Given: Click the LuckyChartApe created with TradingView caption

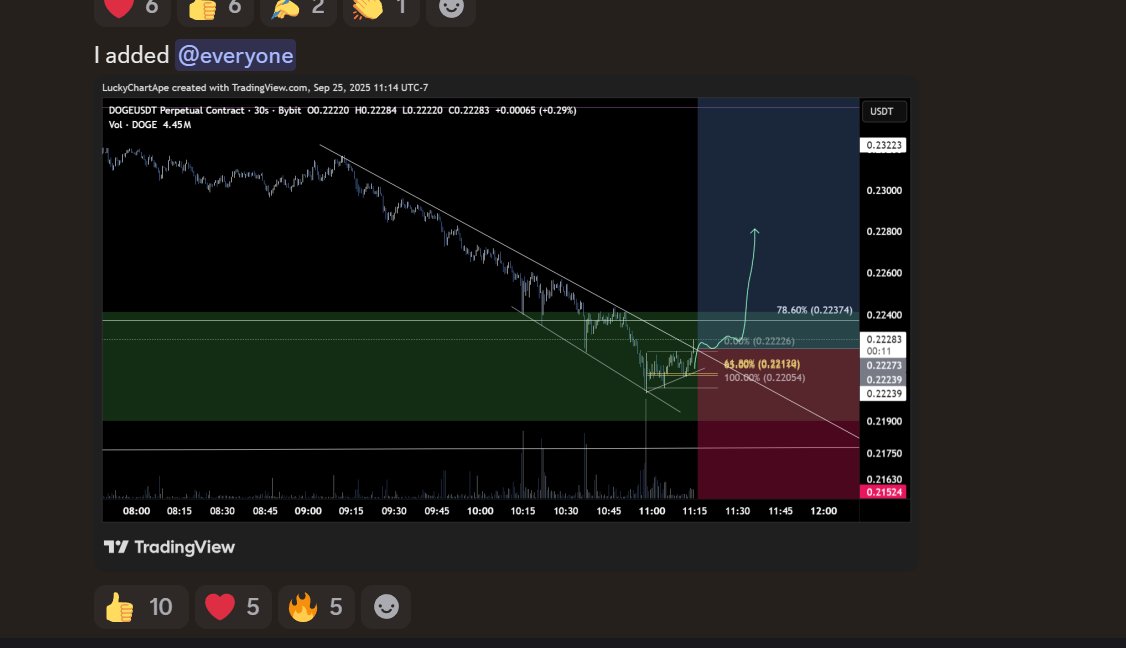Looking at the screenshot, I should [265, 88].
